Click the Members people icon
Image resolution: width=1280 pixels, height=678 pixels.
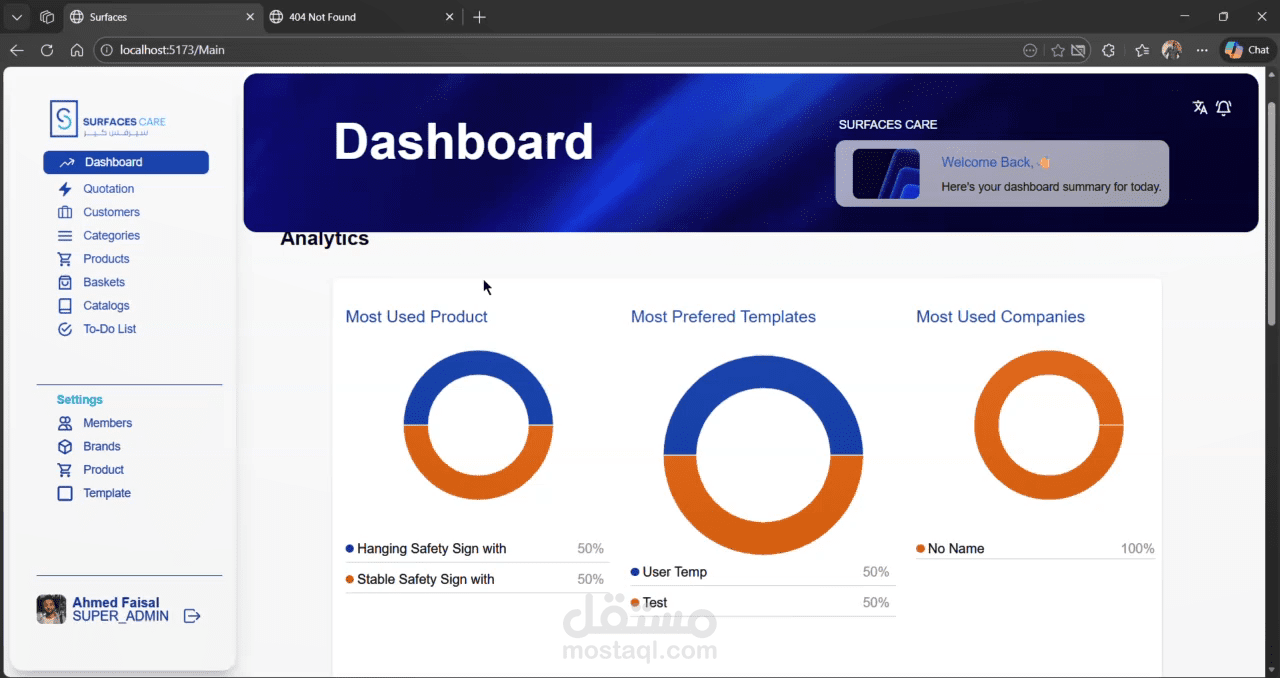tap(65, 423)
